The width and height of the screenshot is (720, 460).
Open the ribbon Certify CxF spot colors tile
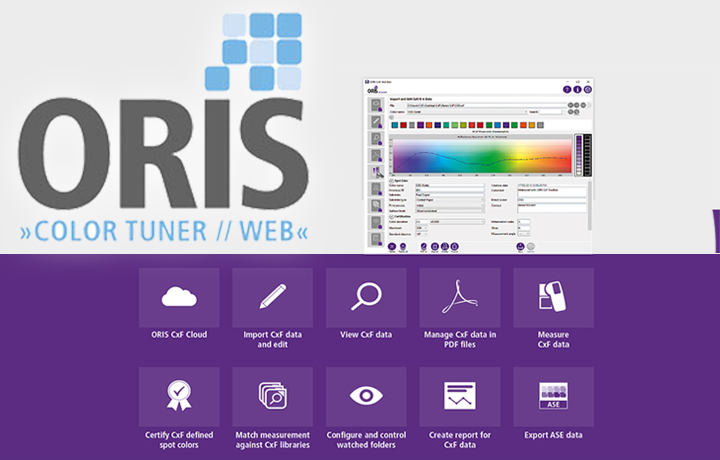tap(179, 397)
